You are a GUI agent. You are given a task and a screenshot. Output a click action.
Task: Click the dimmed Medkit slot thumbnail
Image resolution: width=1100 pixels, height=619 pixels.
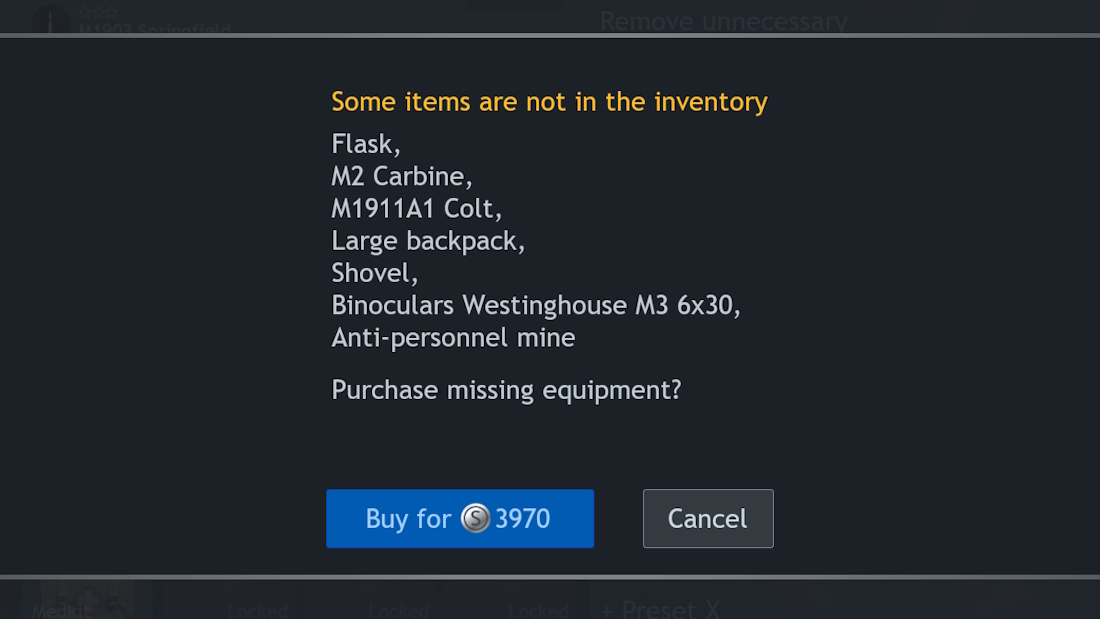click(x=87, y=600)
